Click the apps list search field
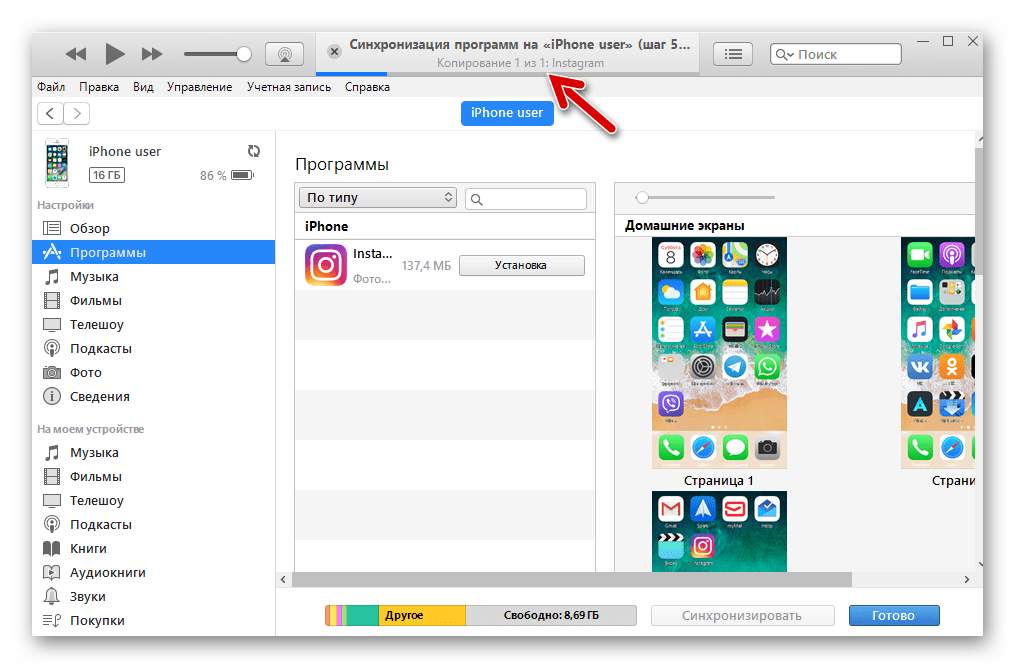The width and height of the screenshot is (1015, 668). pos(526,199)
